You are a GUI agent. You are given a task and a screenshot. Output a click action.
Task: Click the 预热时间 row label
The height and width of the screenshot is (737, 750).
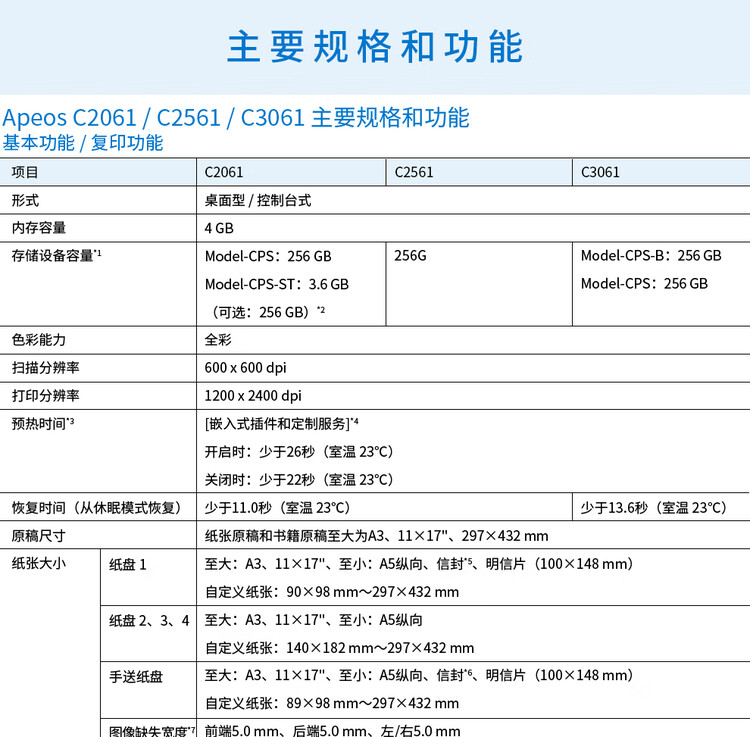point(43,424)
